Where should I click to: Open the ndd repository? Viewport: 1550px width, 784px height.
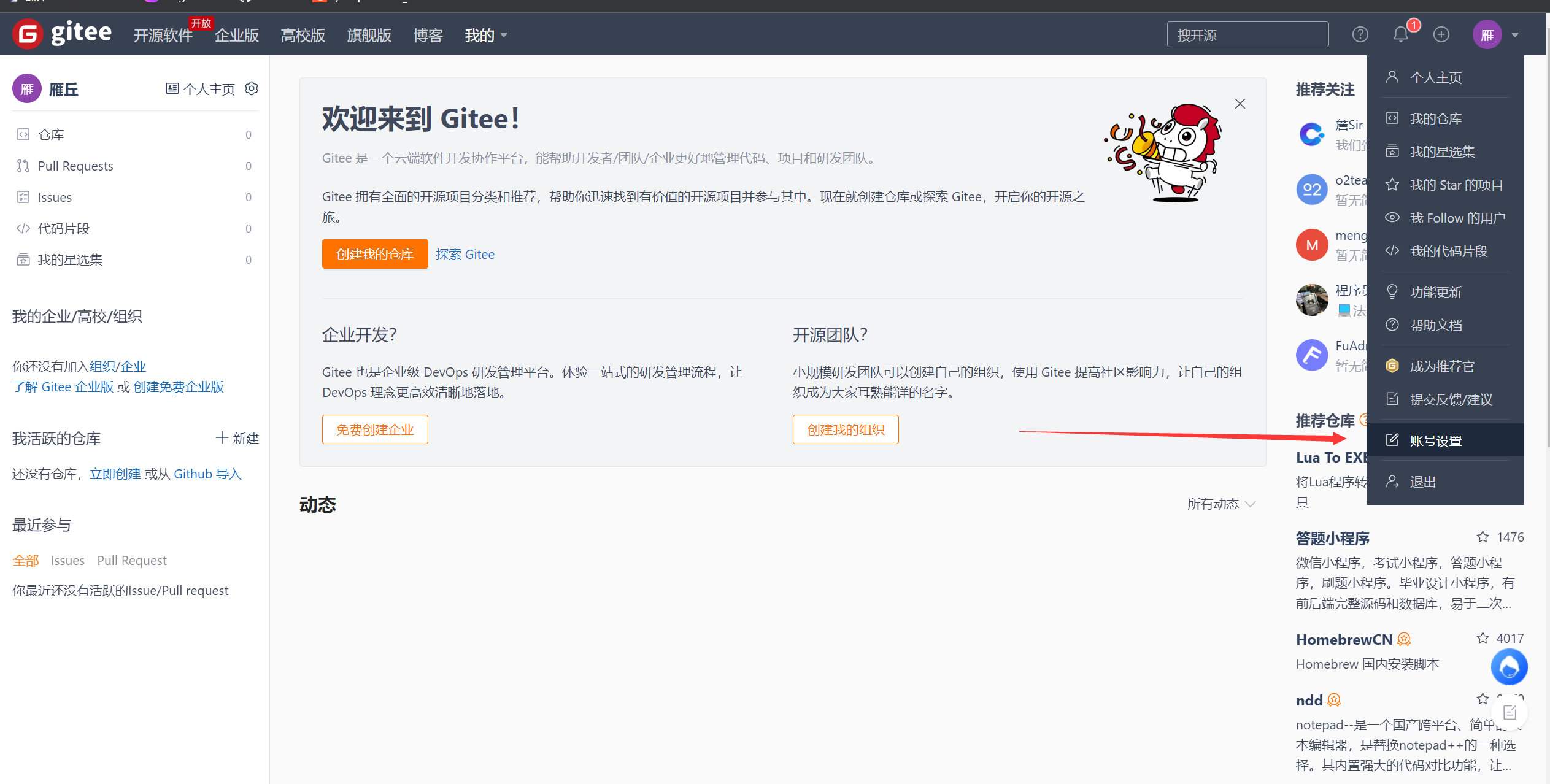(x=1309, y=700)
